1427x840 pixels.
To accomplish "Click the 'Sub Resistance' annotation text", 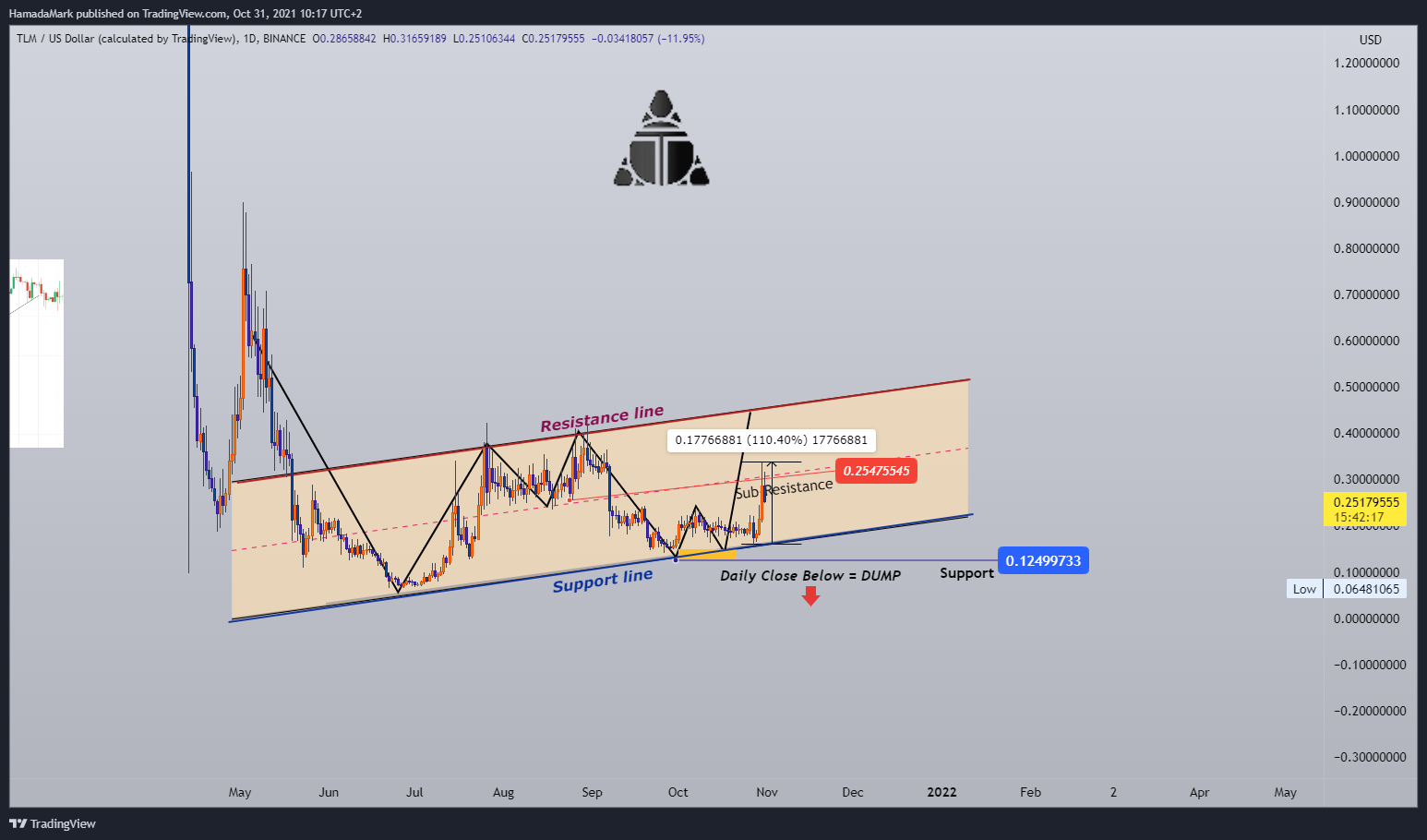I will [784, 489].
